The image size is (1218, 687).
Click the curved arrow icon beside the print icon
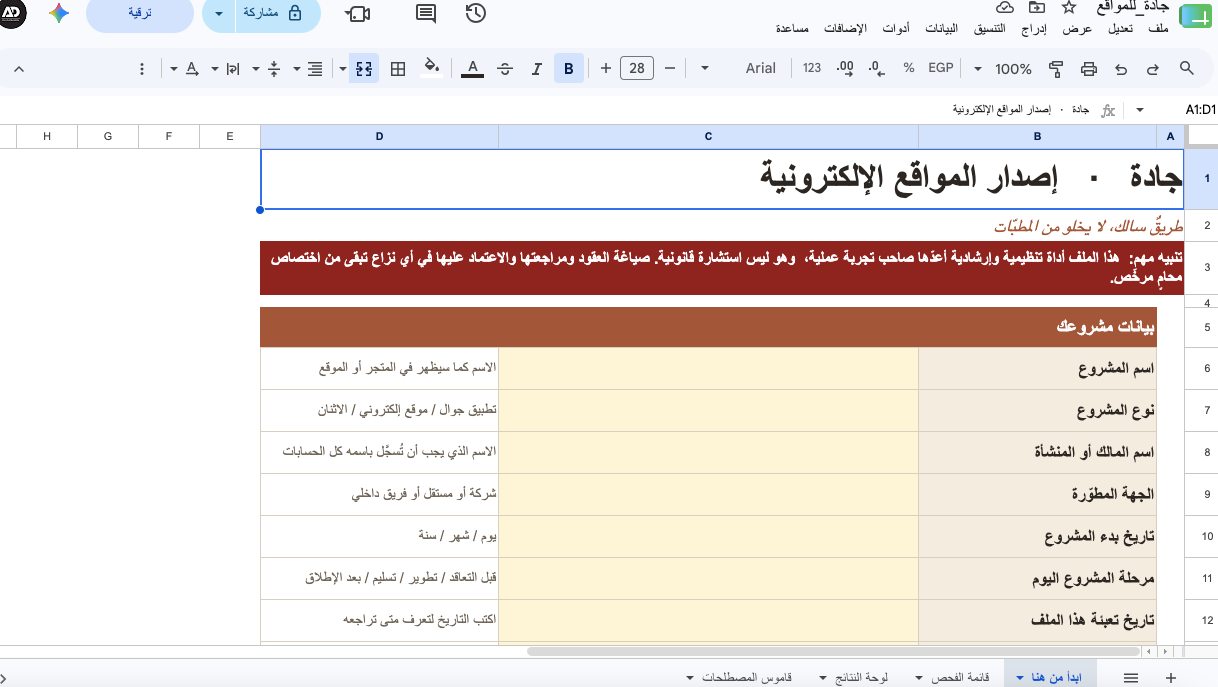tap(1121, 68)
